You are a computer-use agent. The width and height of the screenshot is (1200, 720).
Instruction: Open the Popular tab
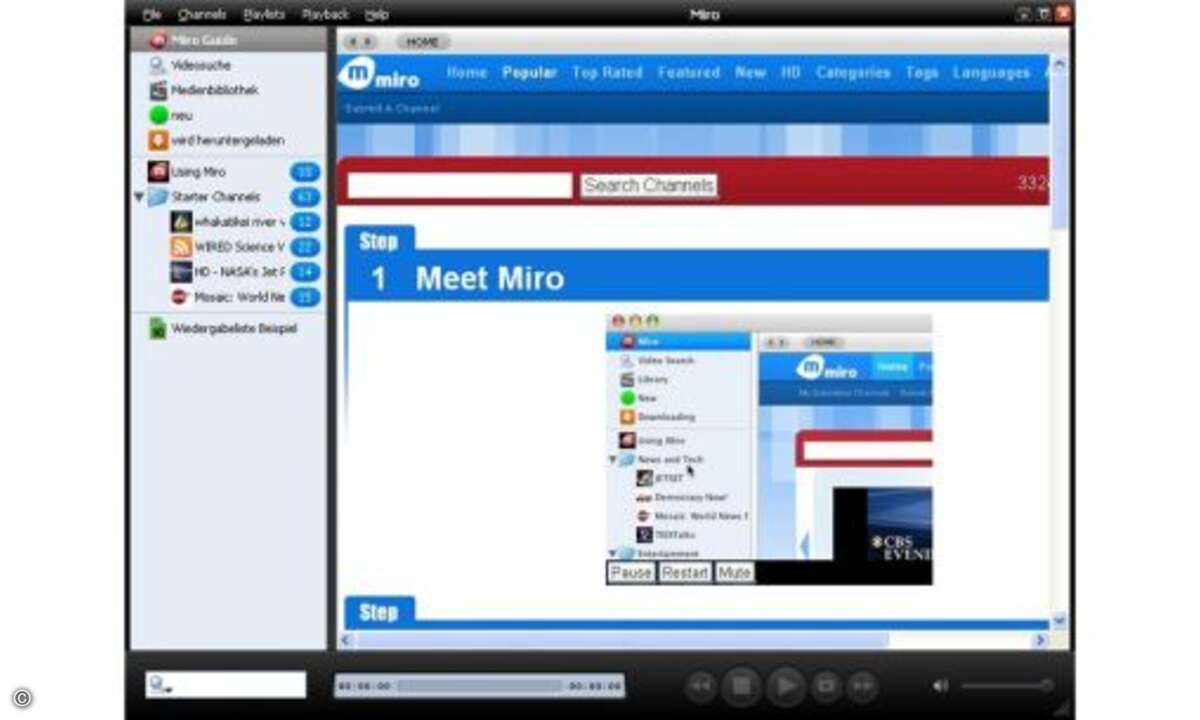coord(529,73)
